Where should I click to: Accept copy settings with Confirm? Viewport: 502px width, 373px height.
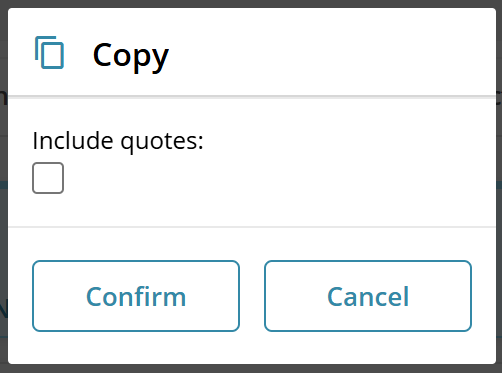click(136, 296)
